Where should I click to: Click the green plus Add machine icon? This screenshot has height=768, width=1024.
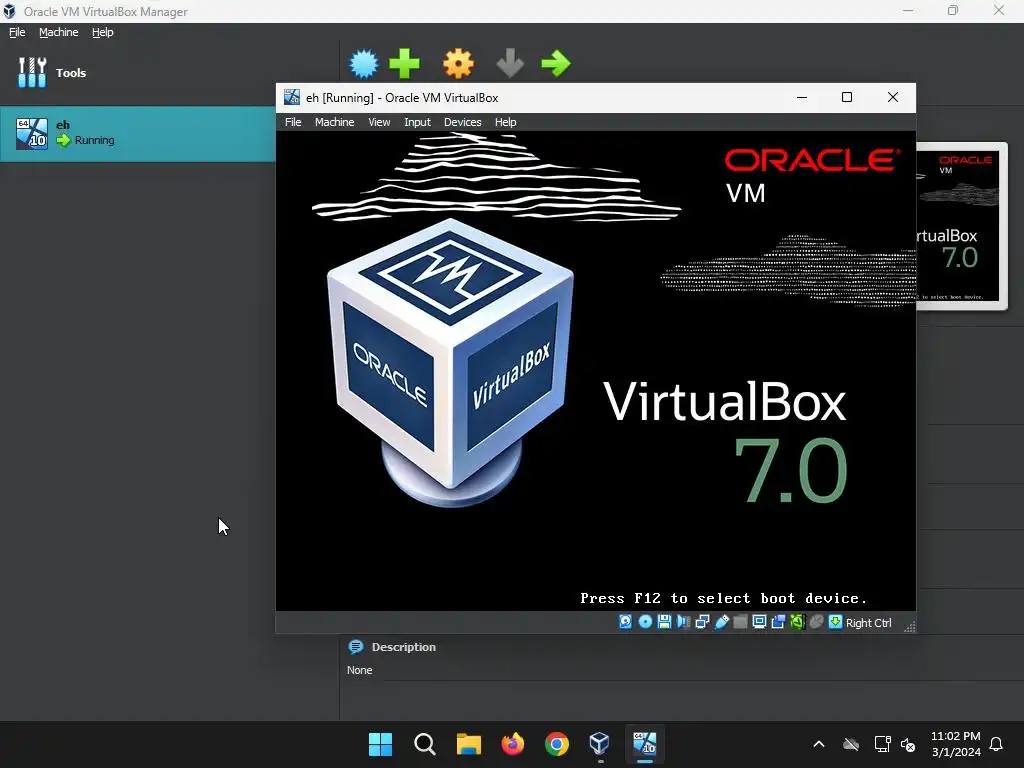404,63
